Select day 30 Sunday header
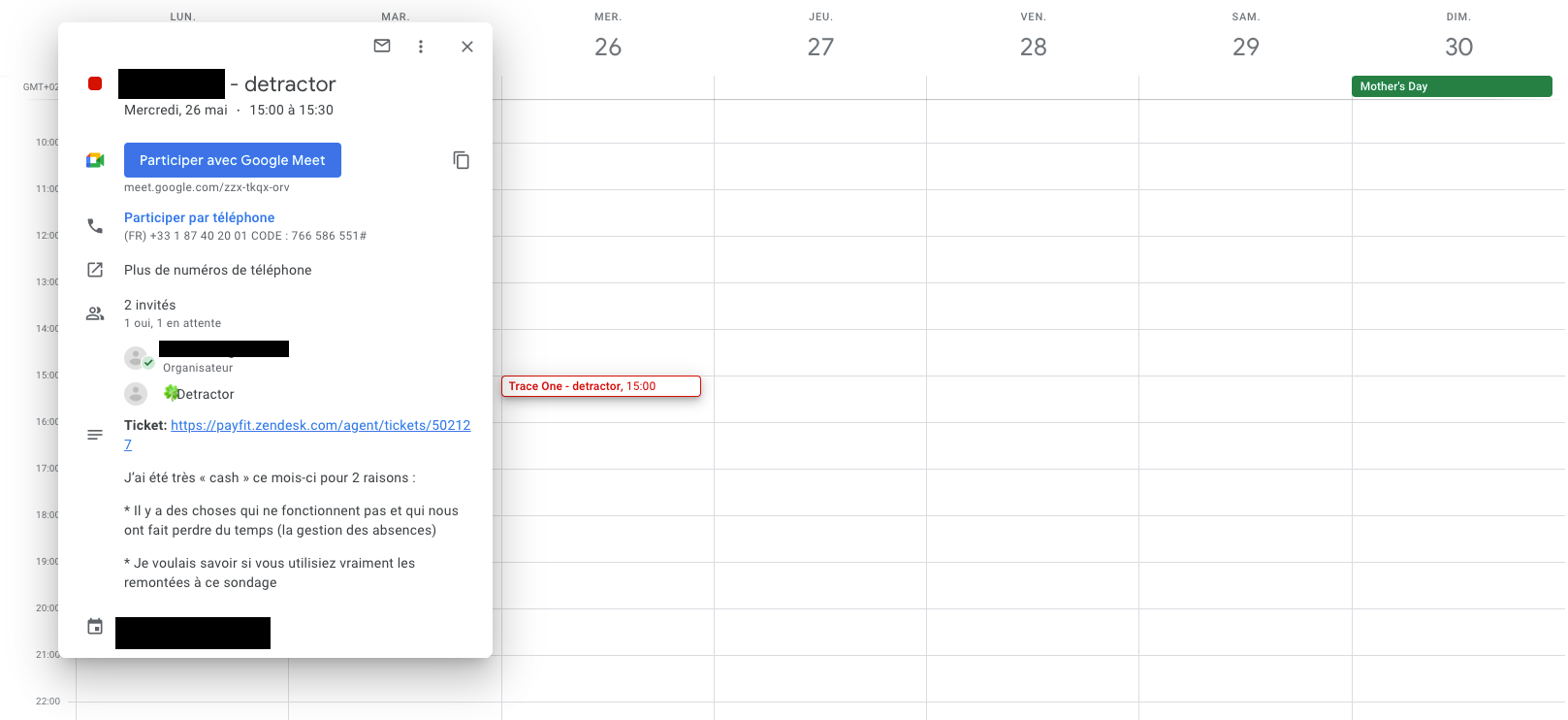 click(1458, 47)
